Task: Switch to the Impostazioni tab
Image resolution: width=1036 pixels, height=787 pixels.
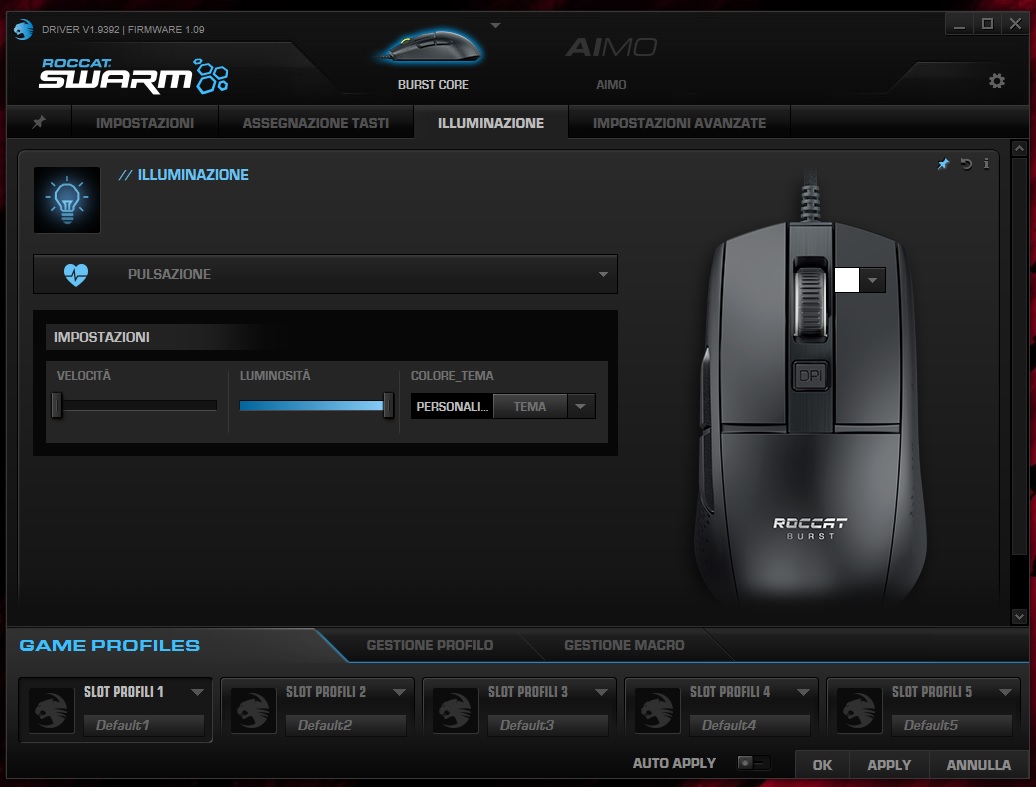Action: (x=145, y=123)
